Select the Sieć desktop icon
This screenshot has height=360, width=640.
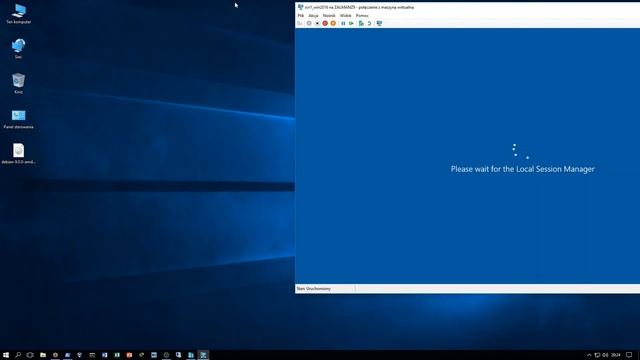point(18,49)
